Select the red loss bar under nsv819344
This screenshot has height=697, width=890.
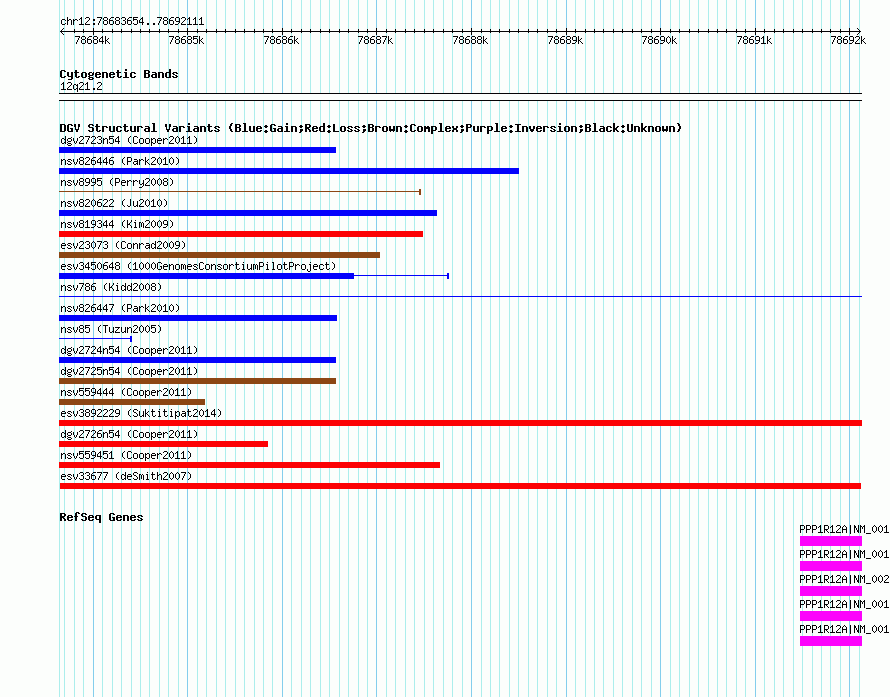click(241, 234)
